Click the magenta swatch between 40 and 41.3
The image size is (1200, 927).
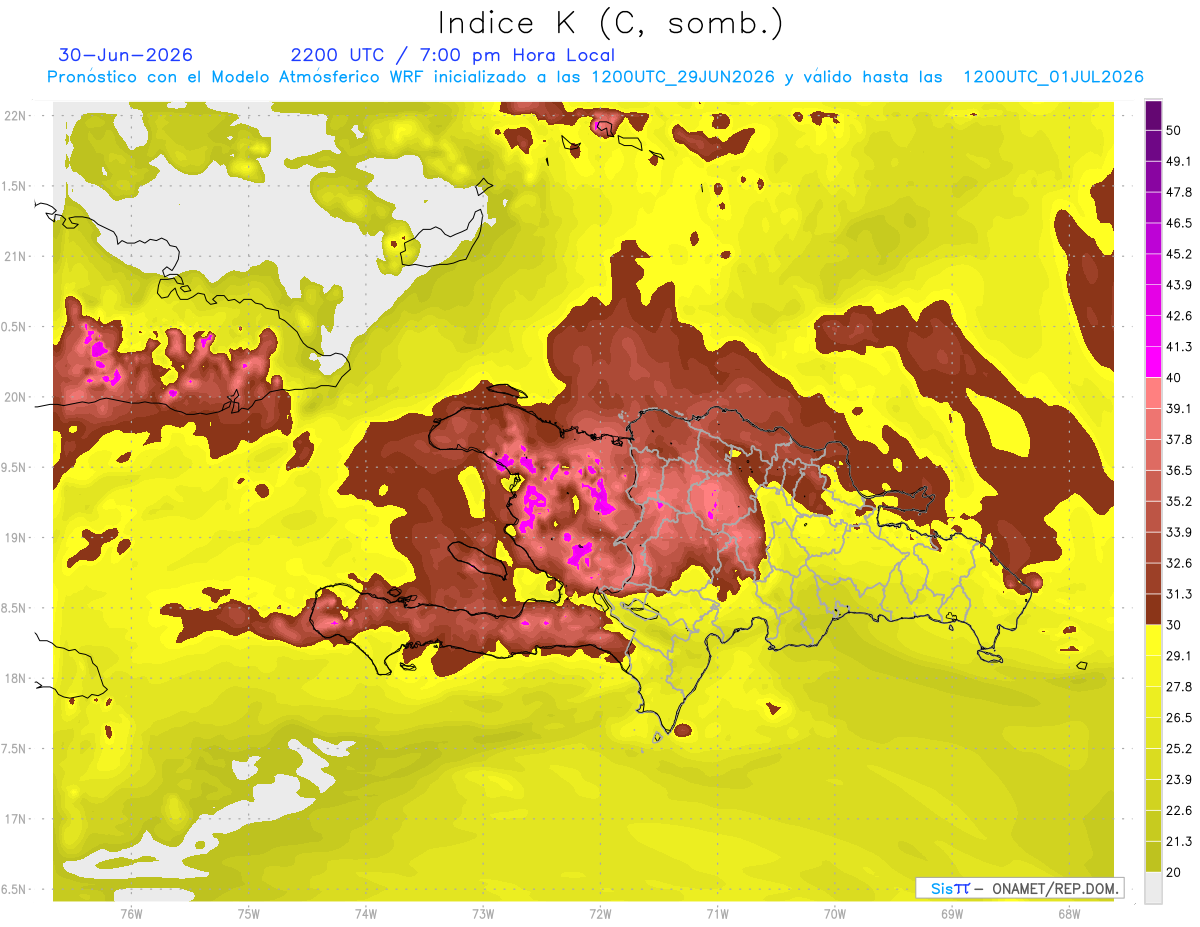(x=1153, y=362)
